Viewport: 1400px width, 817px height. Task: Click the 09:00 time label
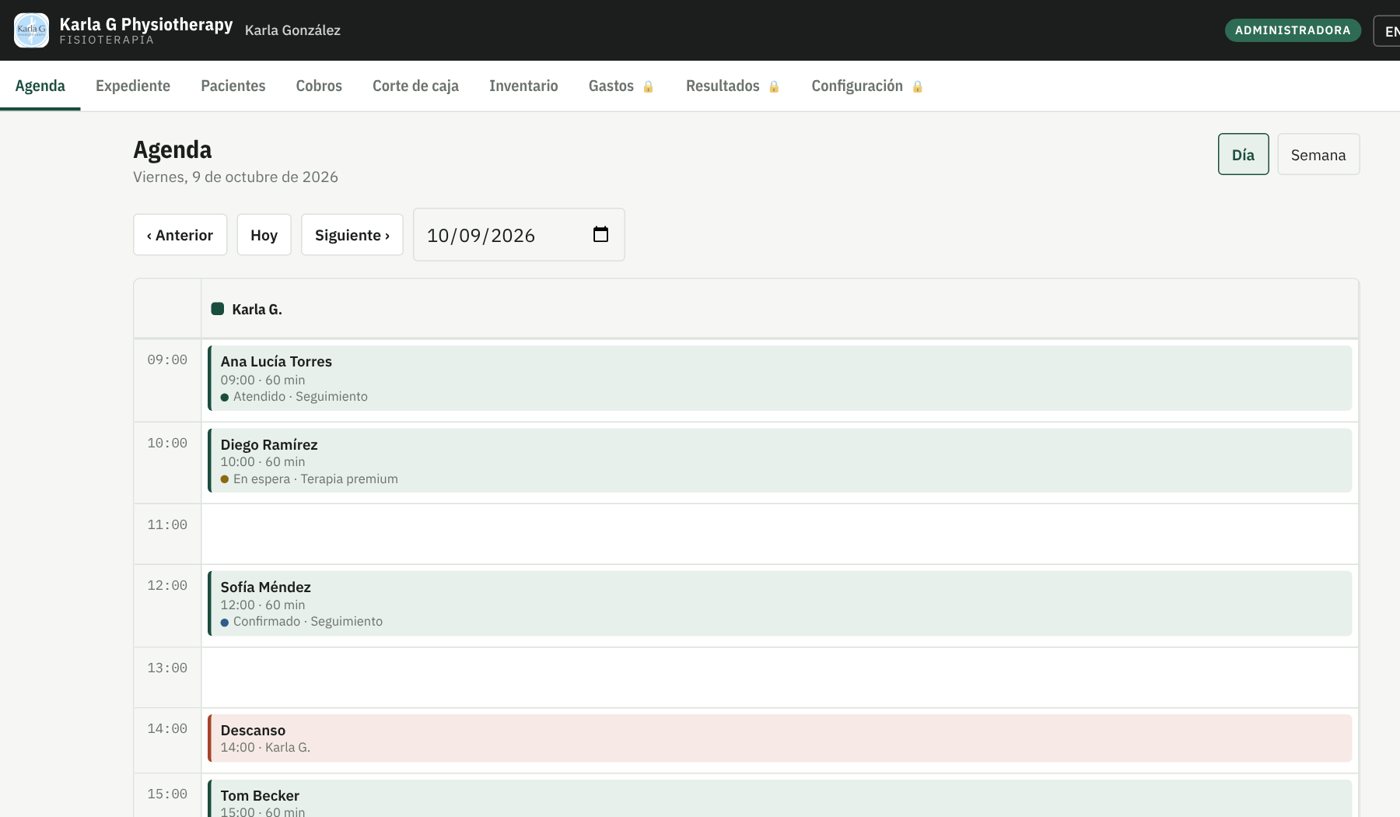tap(167, 360)
